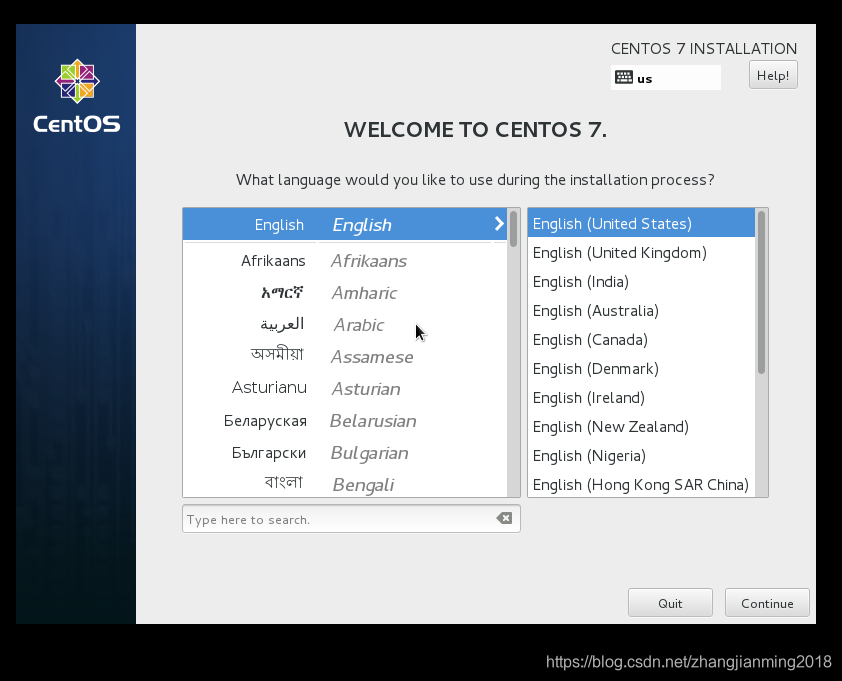Screen dimensions: 842x681
Task: Select Amharic in language list
Action: (x=345, y=293)
